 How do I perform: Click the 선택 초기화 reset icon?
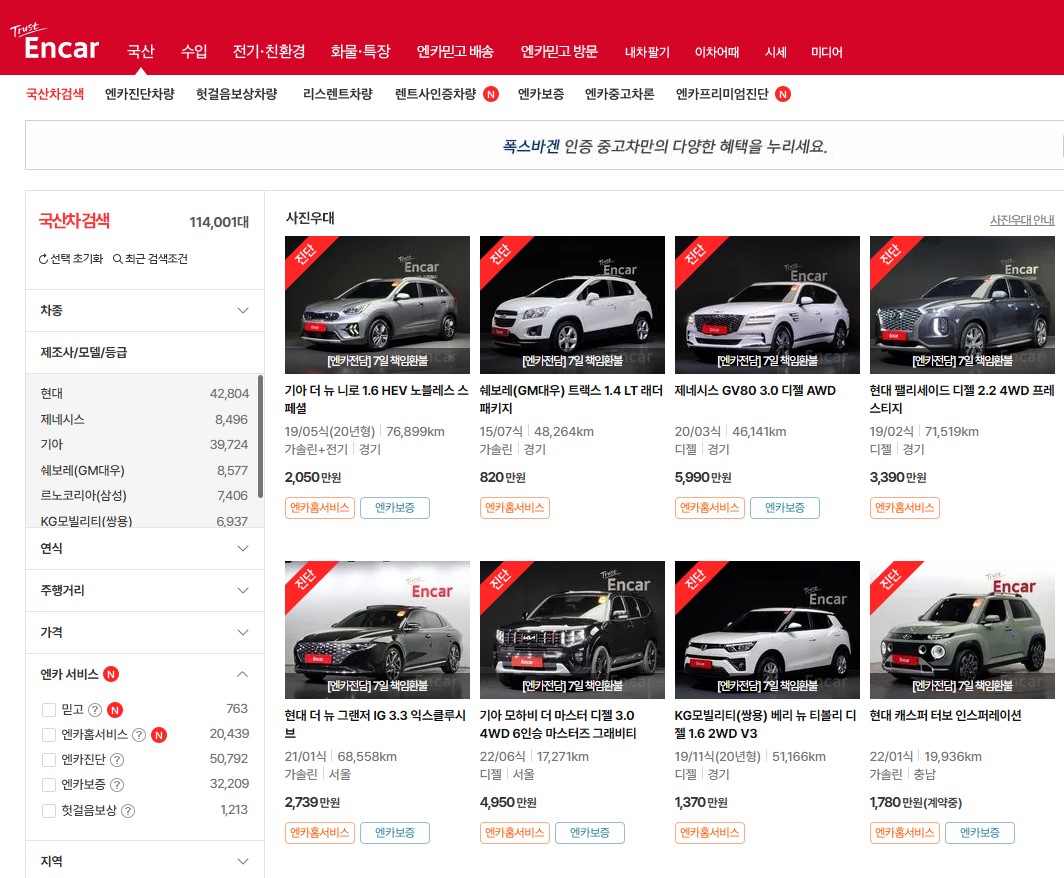click(43, 259)
